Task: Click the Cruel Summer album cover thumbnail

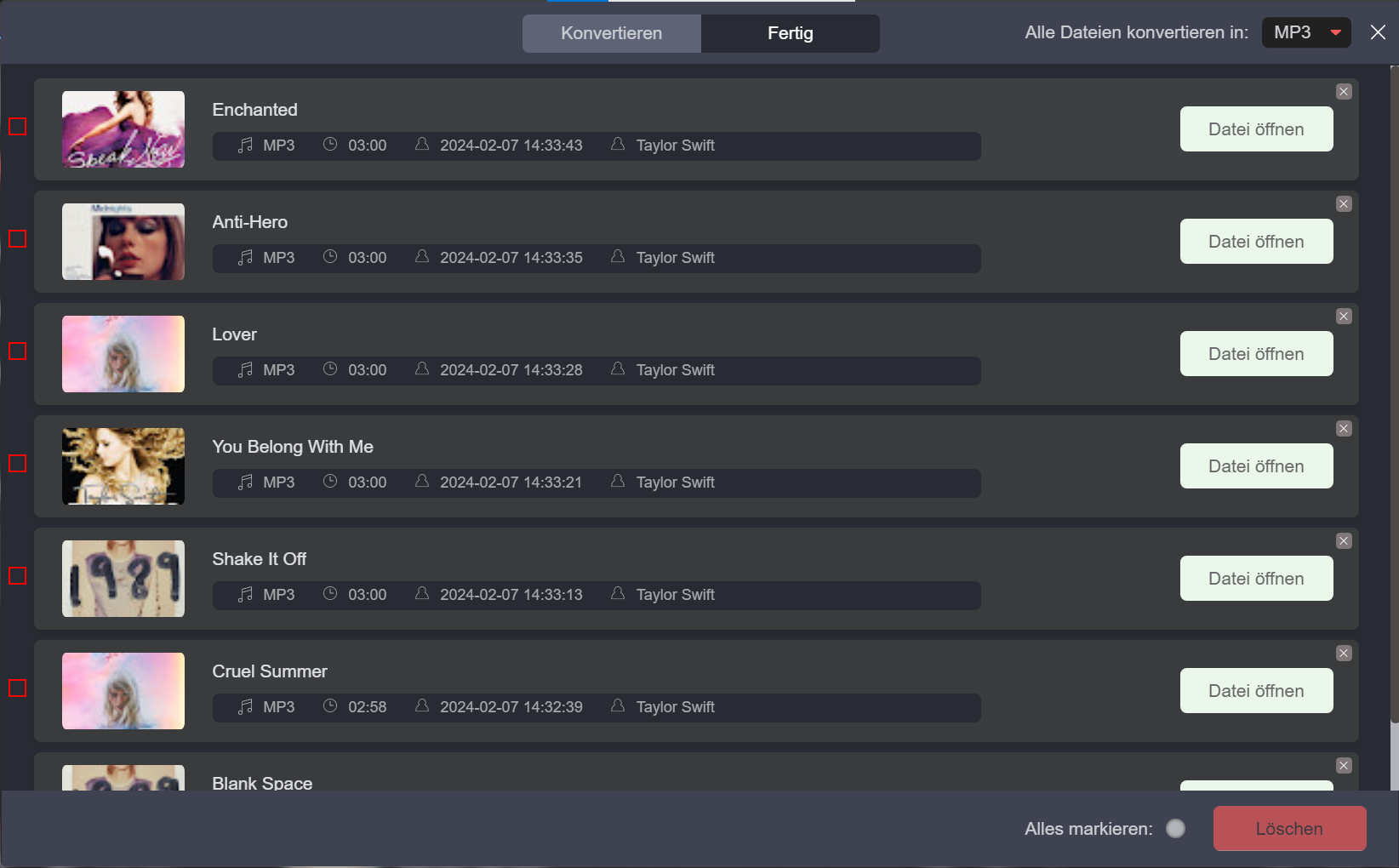Action: [123, 691]
